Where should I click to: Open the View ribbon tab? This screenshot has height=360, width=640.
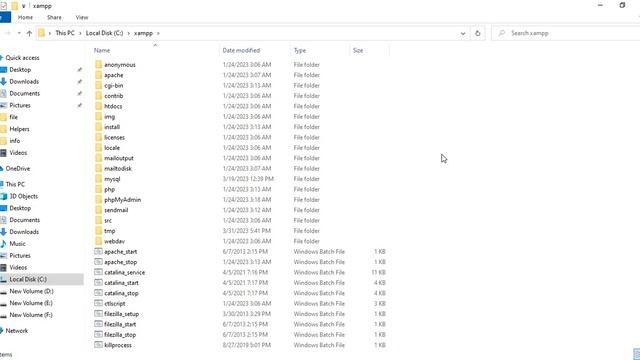click(x=82, y=18)
